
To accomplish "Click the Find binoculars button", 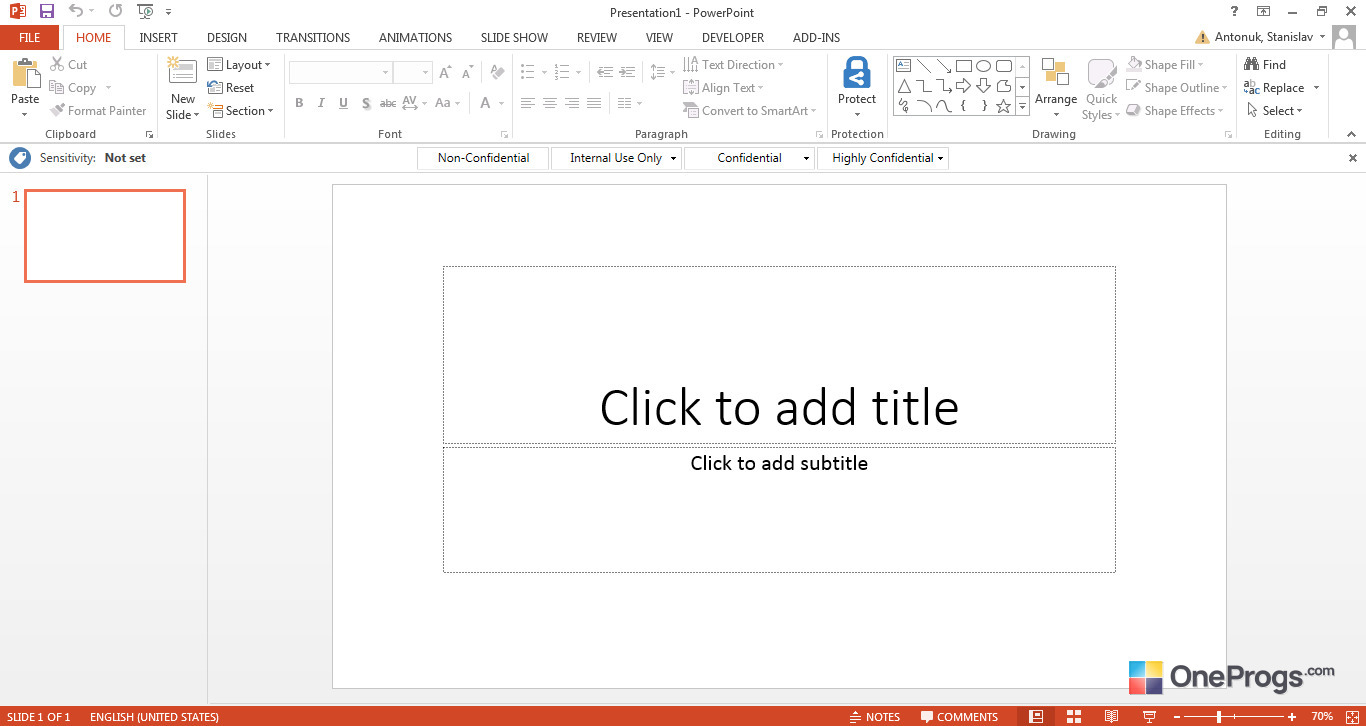I will [x=1266, y=64].
